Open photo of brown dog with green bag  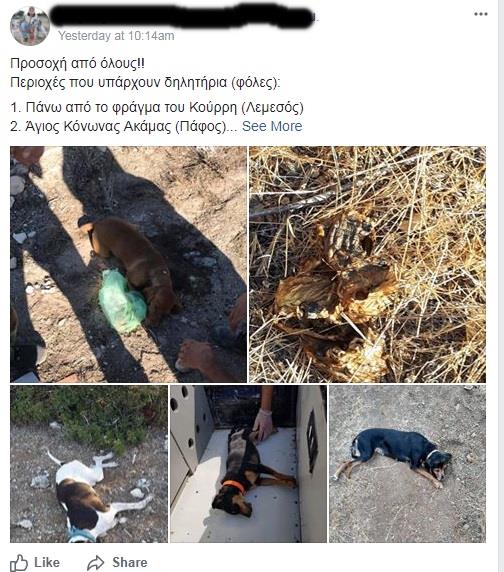pos(128,264)
